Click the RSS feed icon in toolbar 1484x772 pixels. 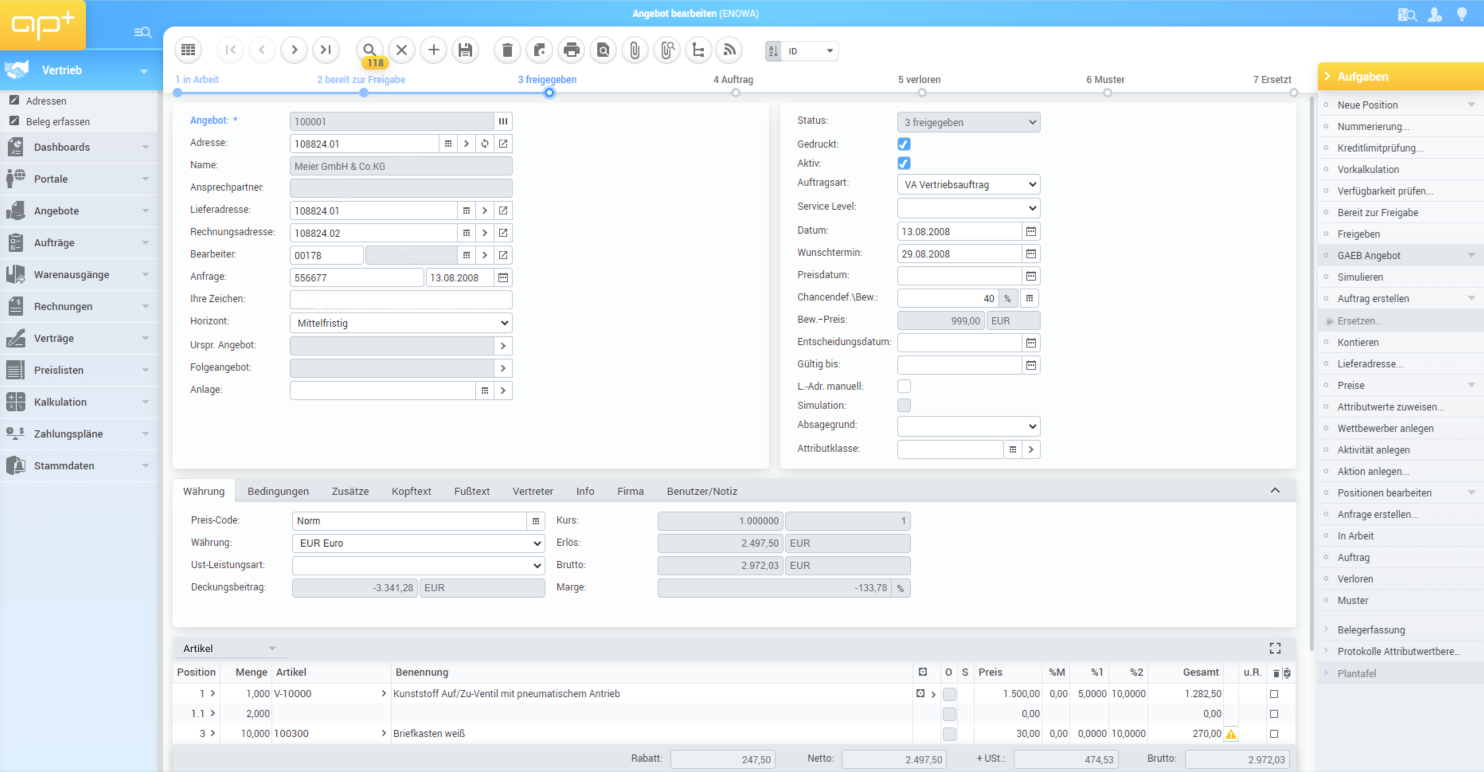click(730, 50)
